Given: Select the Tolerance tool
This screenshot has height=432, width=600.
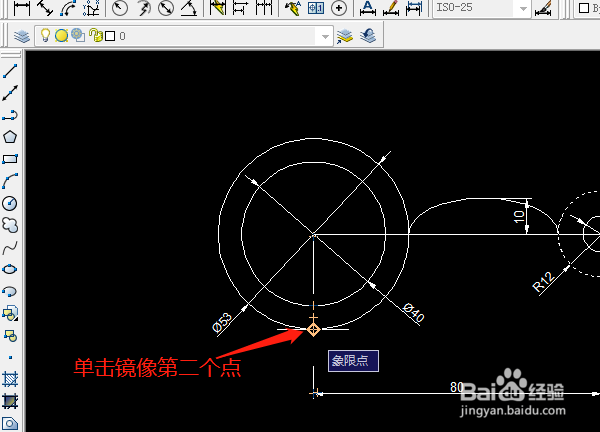Looking at the screenshot, I should point(316,8).
